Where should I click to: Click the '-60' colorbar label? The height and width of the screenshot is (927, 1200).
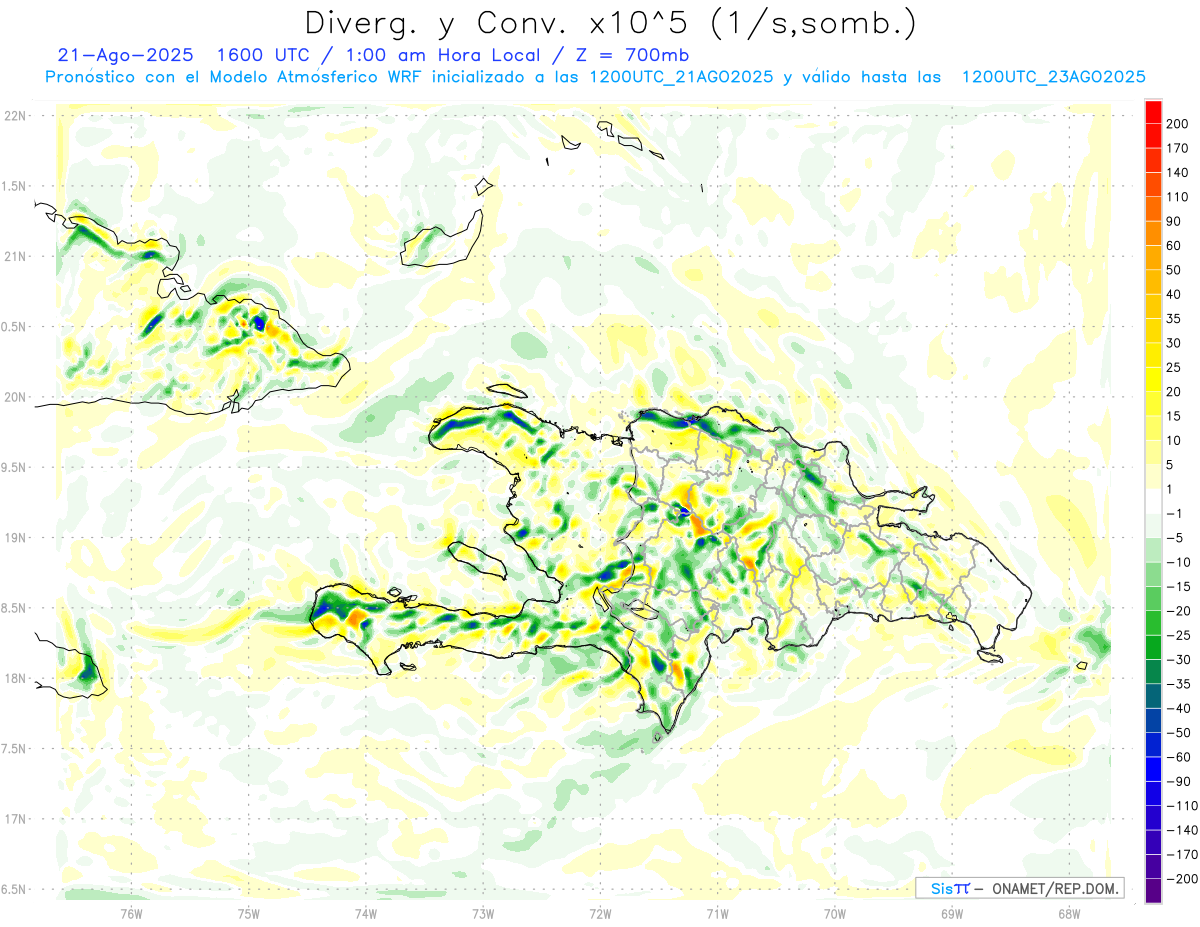pyautogui.click(x=1177, y=757)
